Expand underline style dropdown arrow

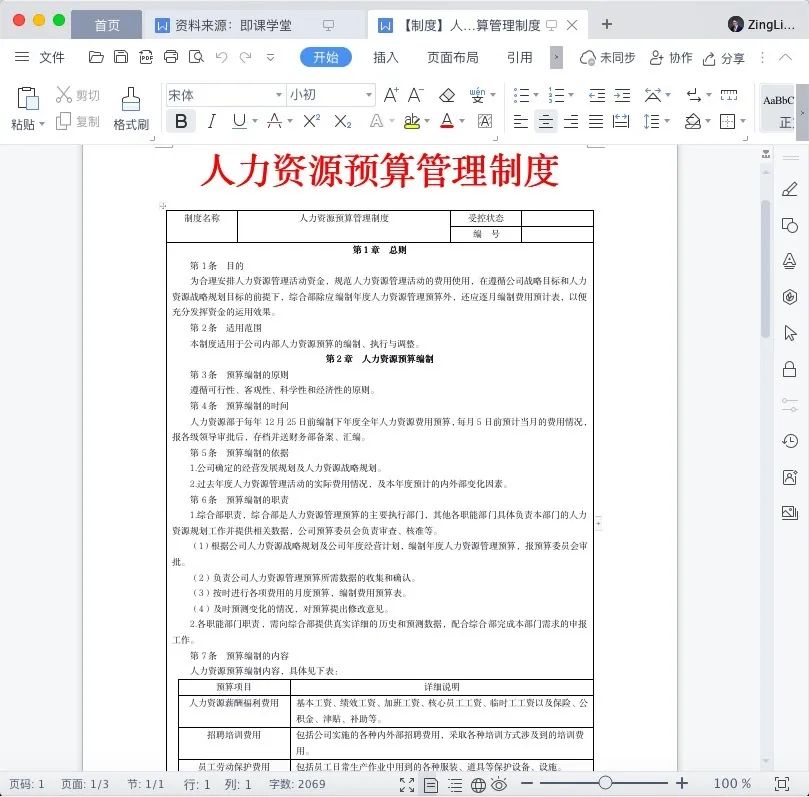pyautogui.click(x=255, y=121)
